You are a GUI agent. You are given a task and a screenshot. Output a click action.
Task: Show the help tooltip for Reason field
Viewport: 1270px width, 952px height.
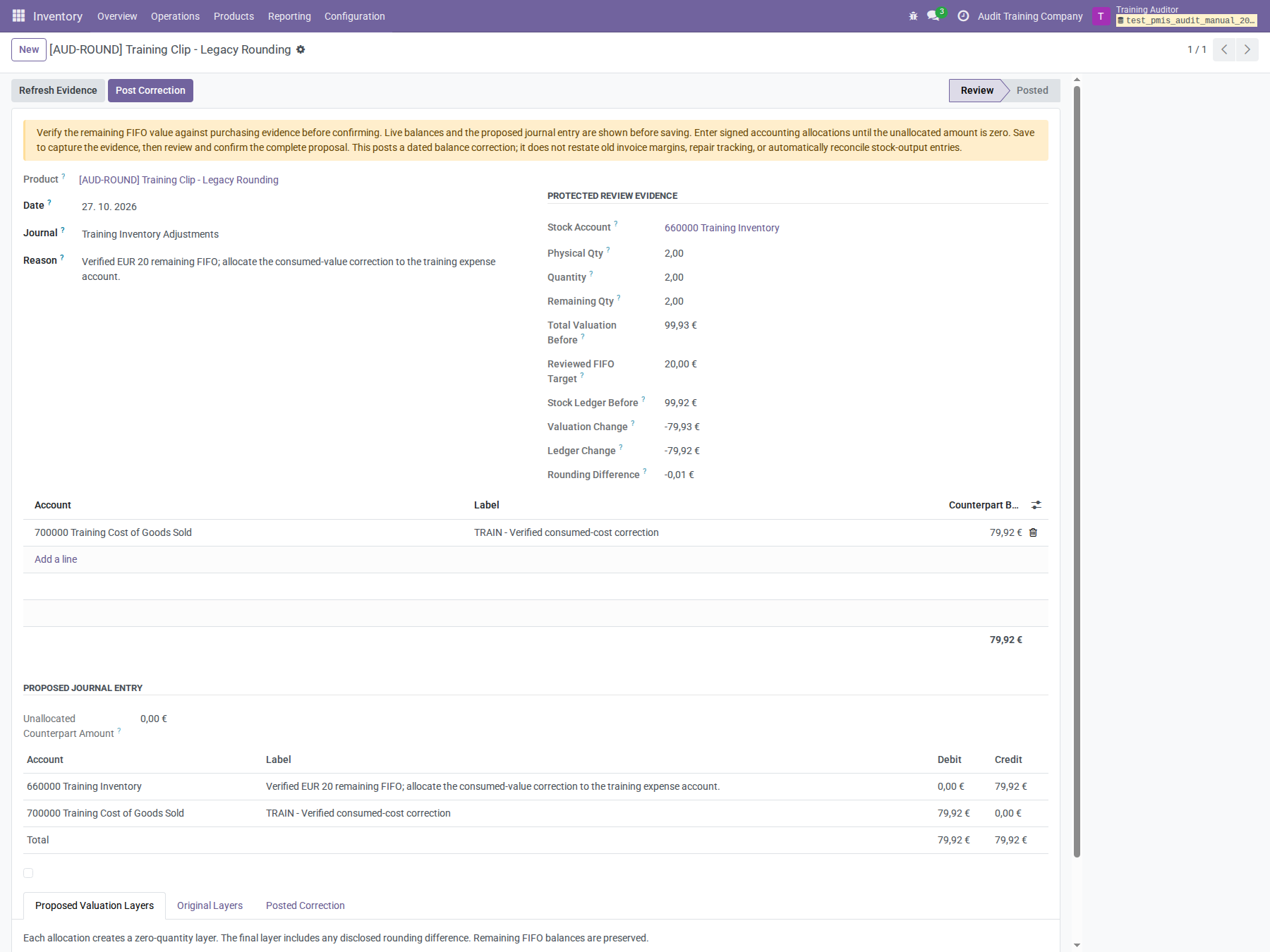pos(62,257)
